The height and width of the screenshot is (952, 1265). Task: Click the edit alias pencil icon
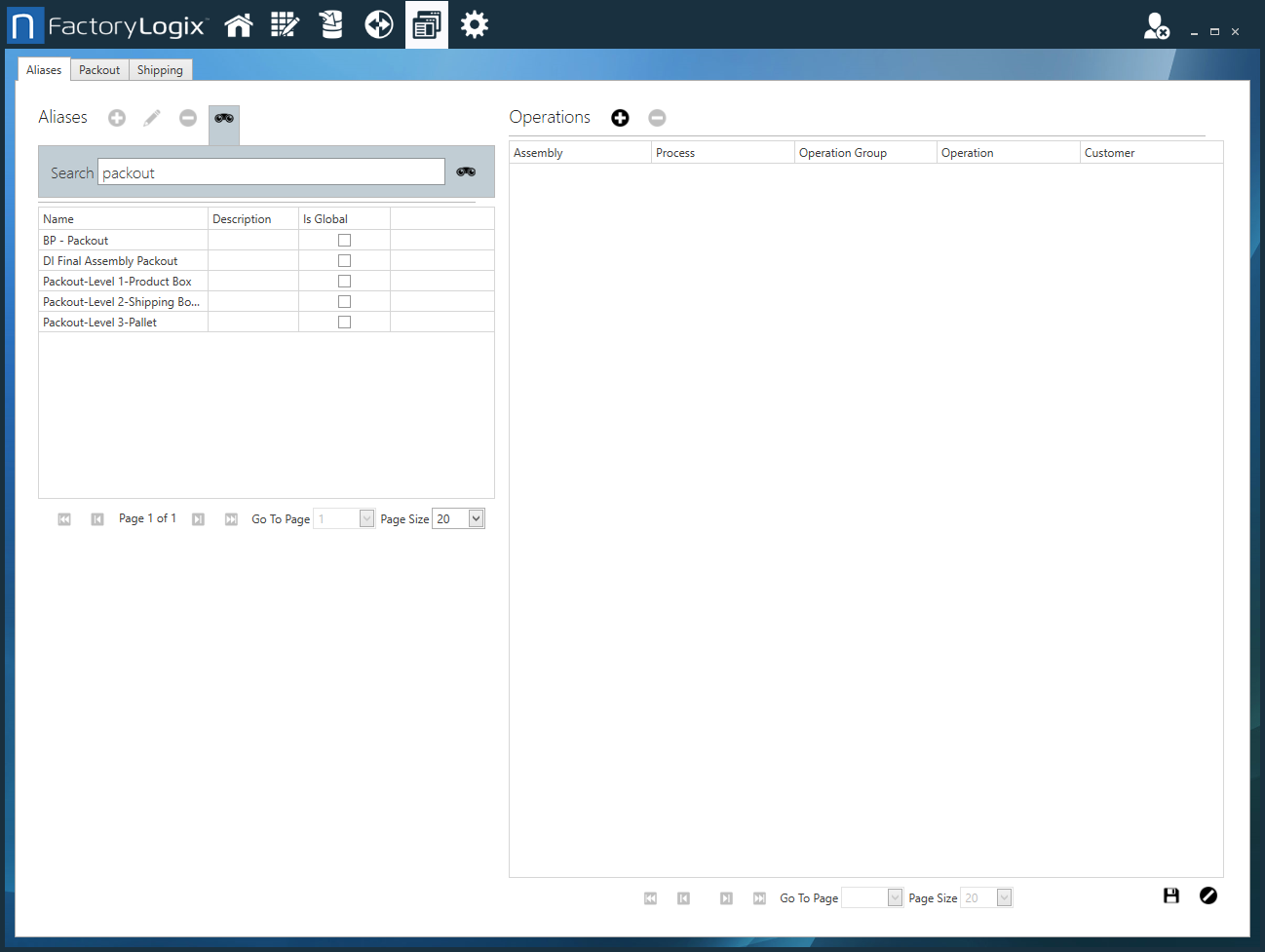coord(152,118)
